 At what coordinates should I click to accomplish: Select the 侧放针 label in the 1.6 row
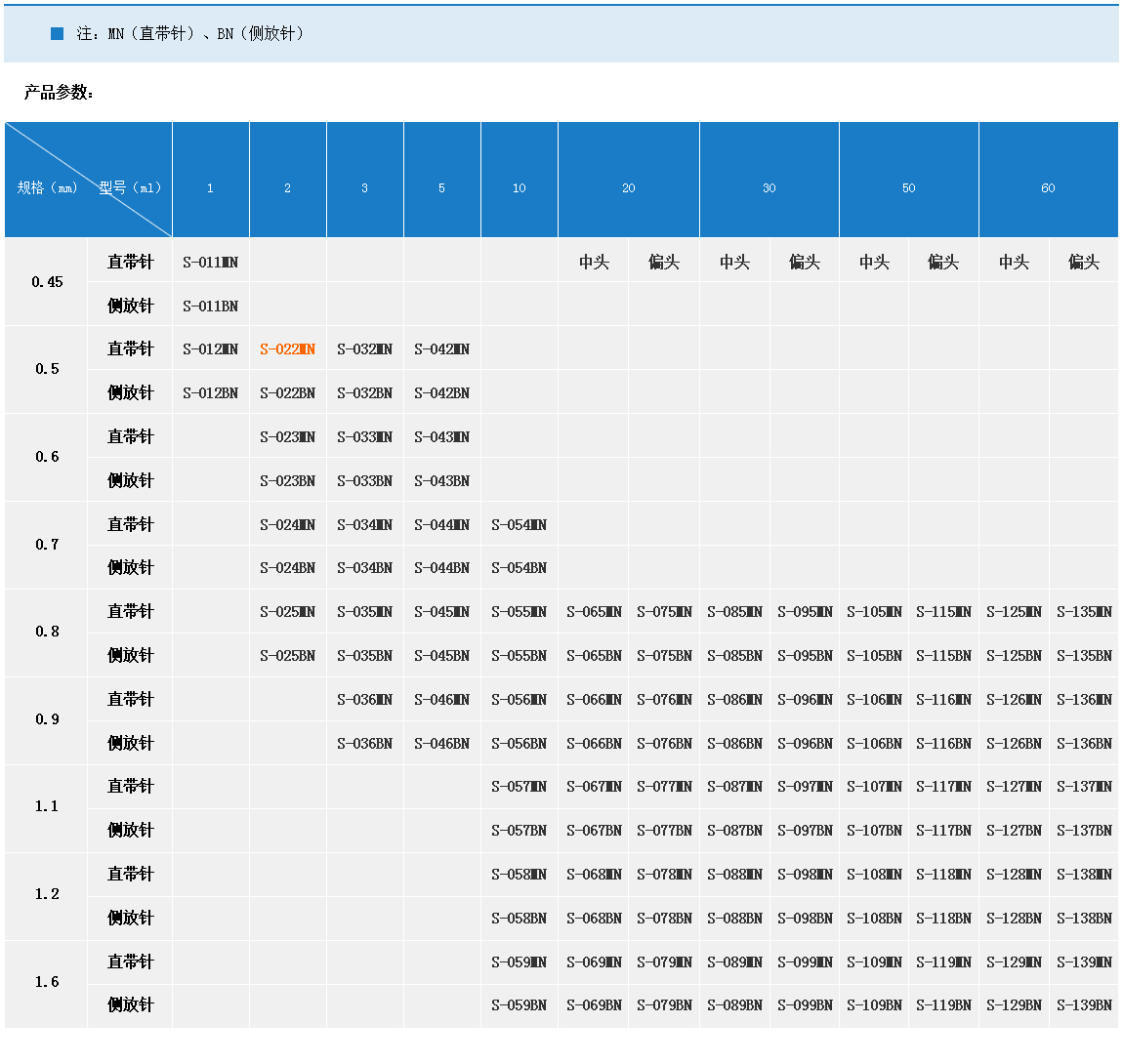[x=130, y=1004]
